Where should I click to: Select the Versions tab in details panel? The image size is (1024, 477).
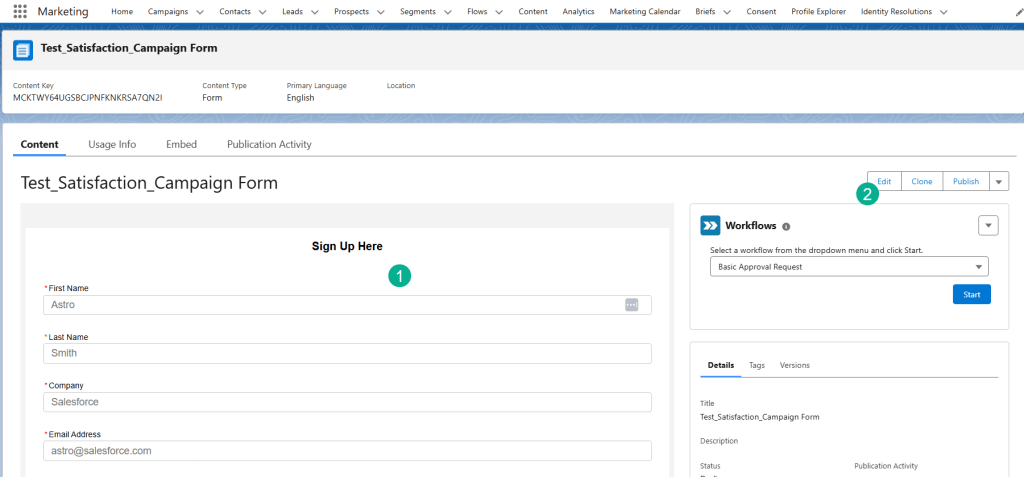point(794,365)
